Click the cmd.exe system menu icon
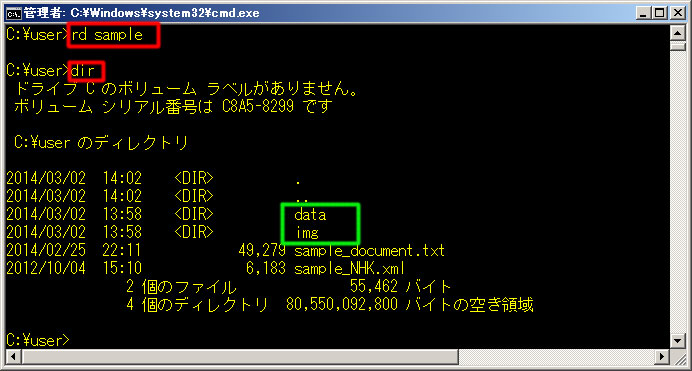 13,13
